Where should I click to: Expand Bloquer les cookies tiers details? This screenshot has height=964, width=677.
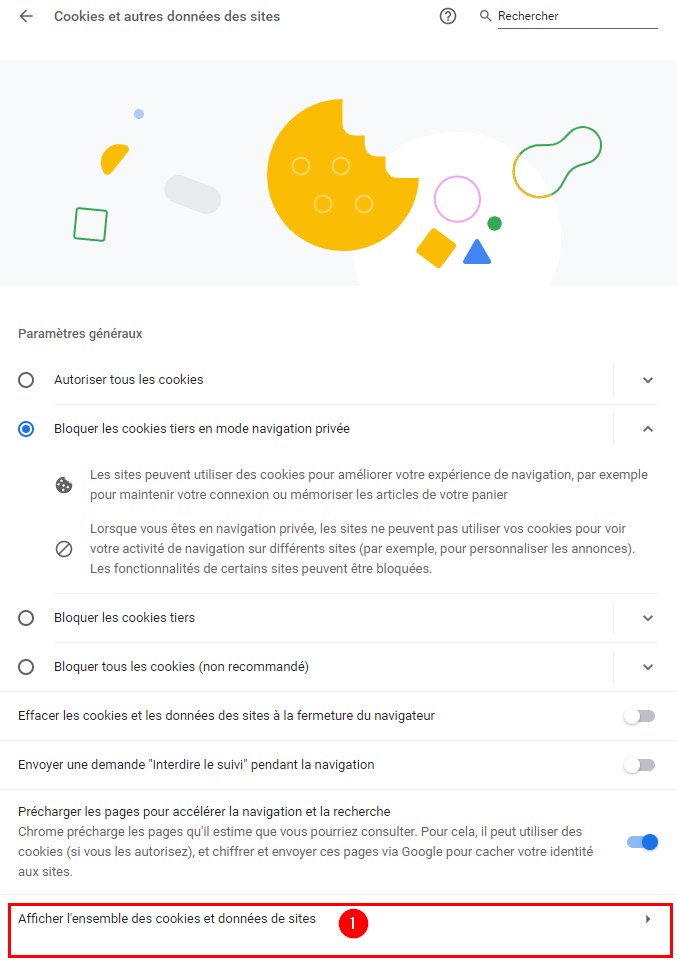point(647,618)
